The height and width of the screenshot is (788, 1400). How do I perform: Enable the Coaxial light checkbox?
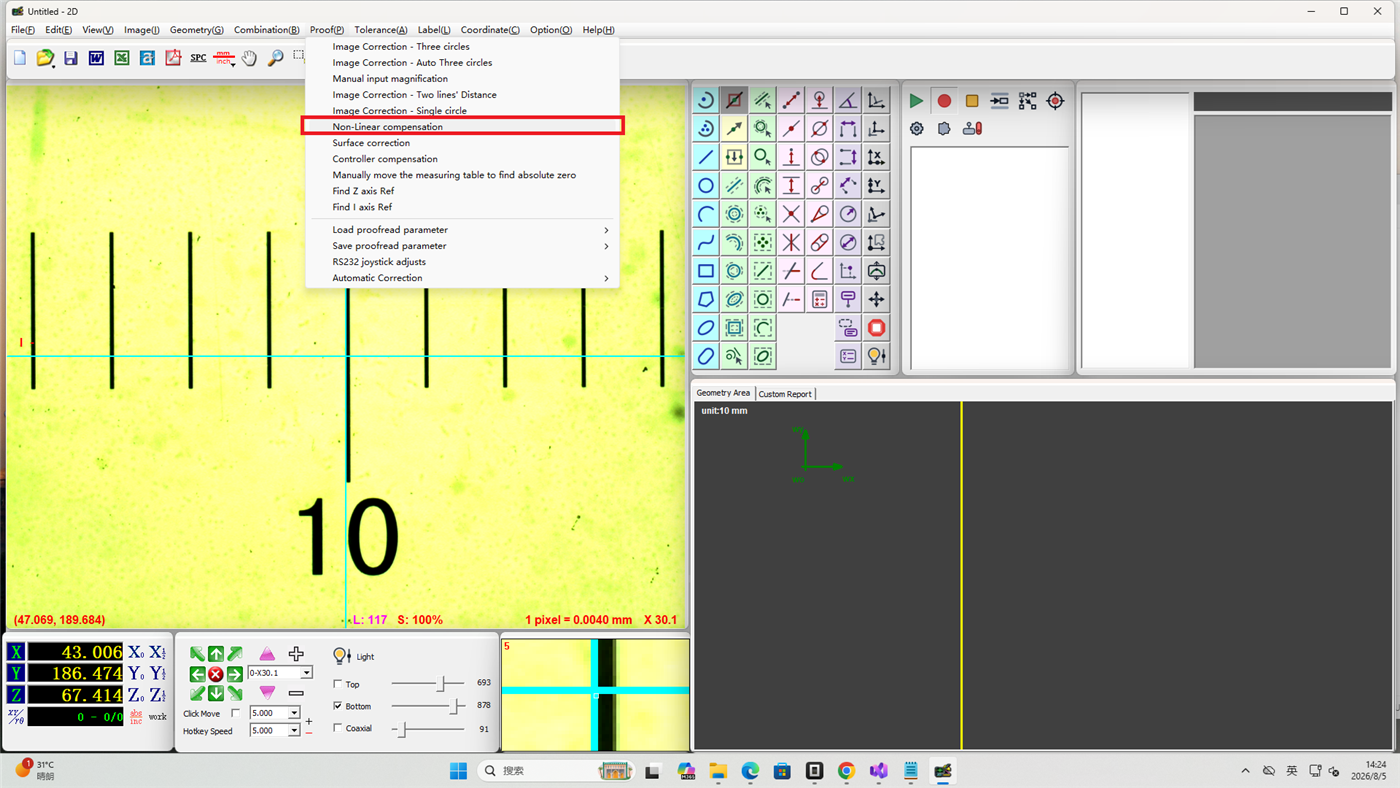pyautogui.click(x=337, y=728)
